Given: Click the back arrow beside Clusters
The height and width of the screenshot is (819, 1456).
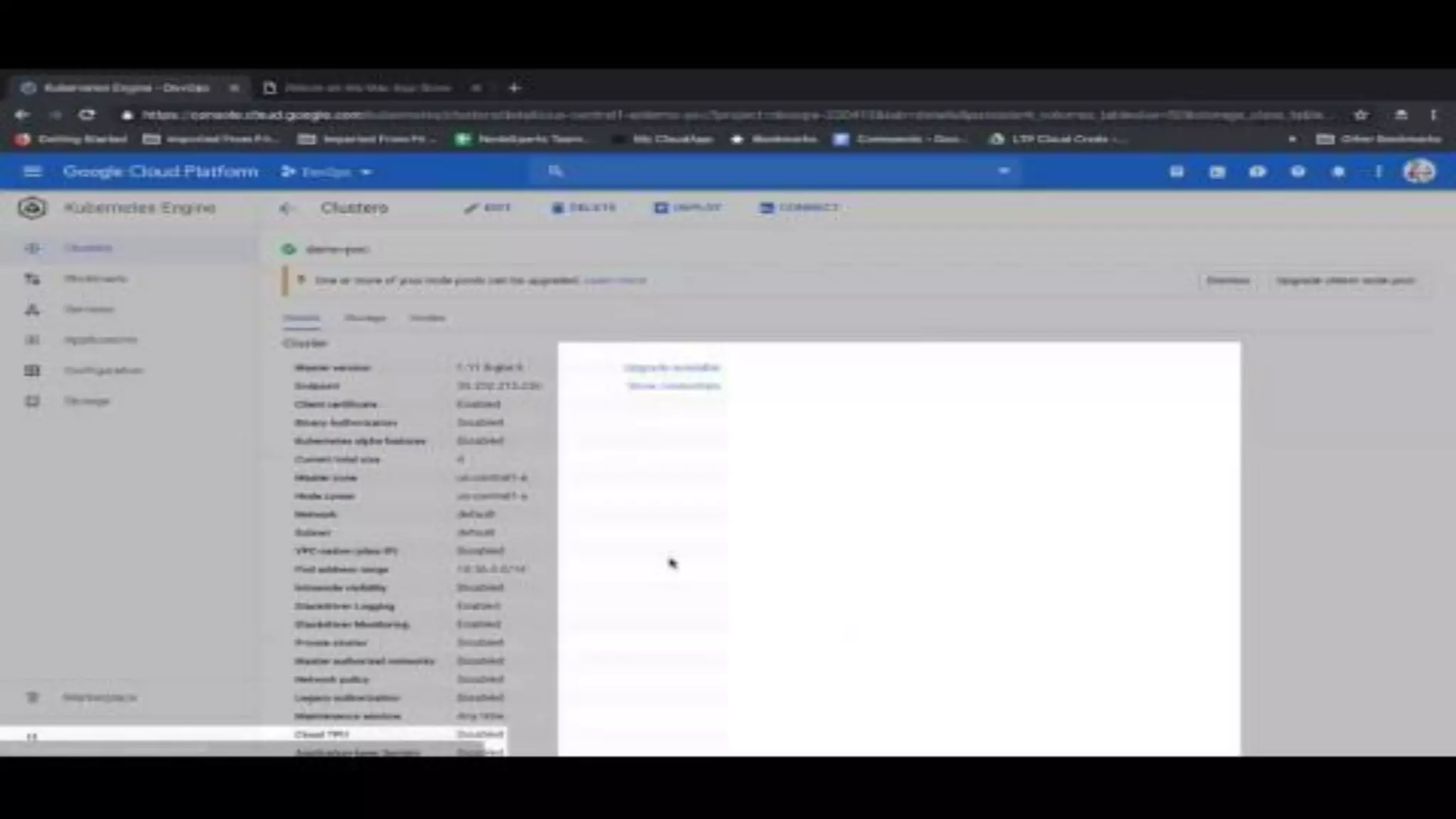Looking at the screenshot, I should 287,208.
